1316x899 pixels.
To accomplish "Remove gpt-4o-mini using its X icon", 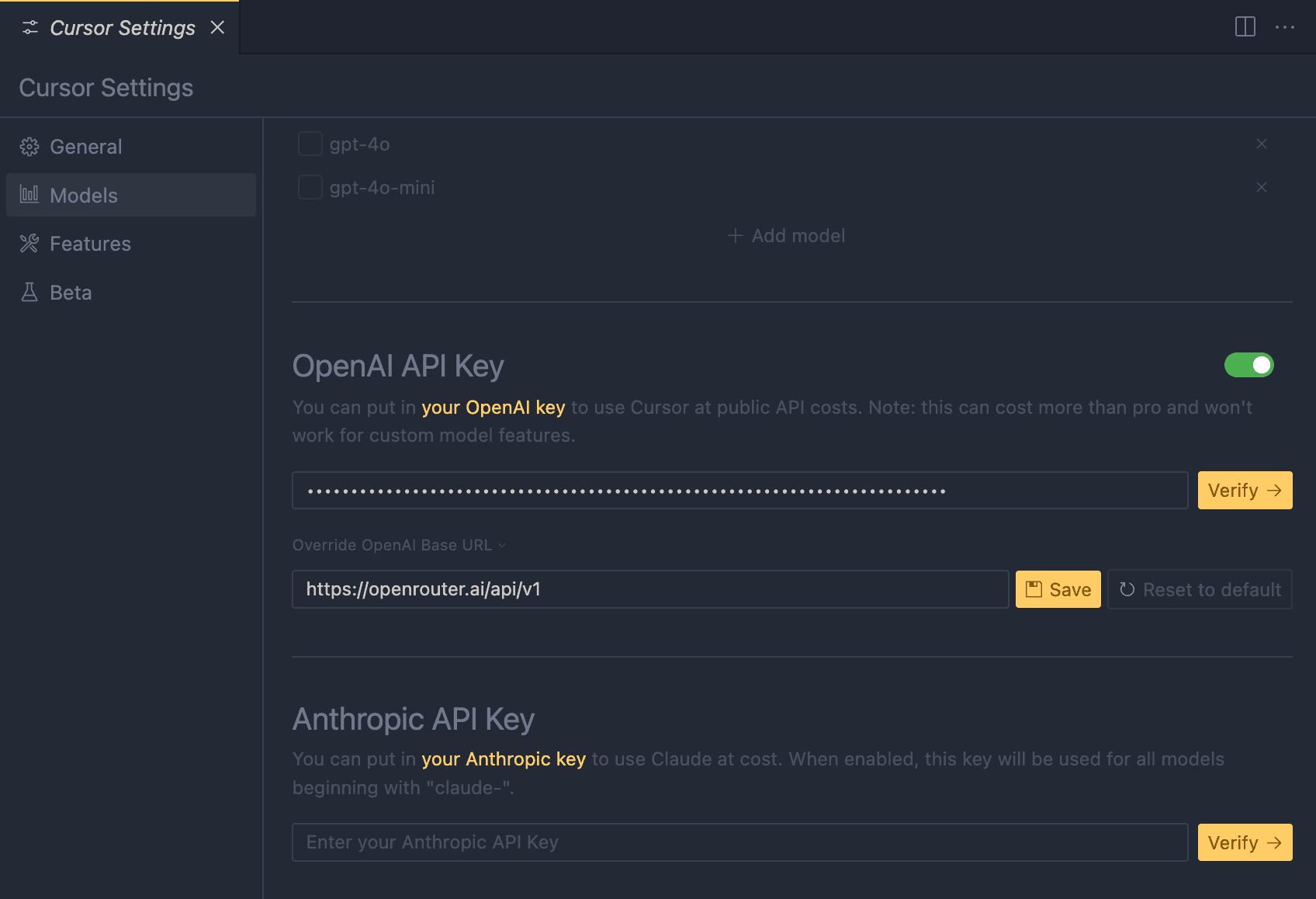I will pyautogui.click(x=1262, y=187).
